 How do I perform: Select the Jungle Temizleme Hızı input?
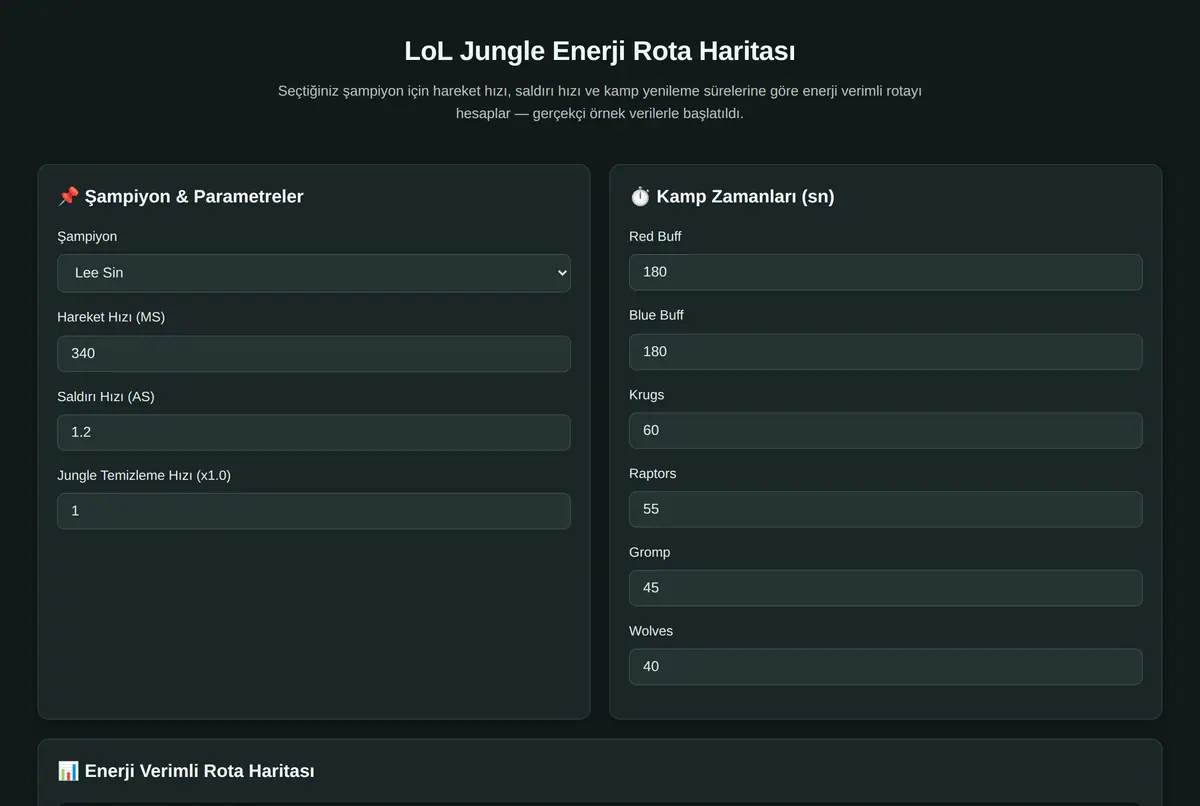pyautogui.click(x=314, y=511)
